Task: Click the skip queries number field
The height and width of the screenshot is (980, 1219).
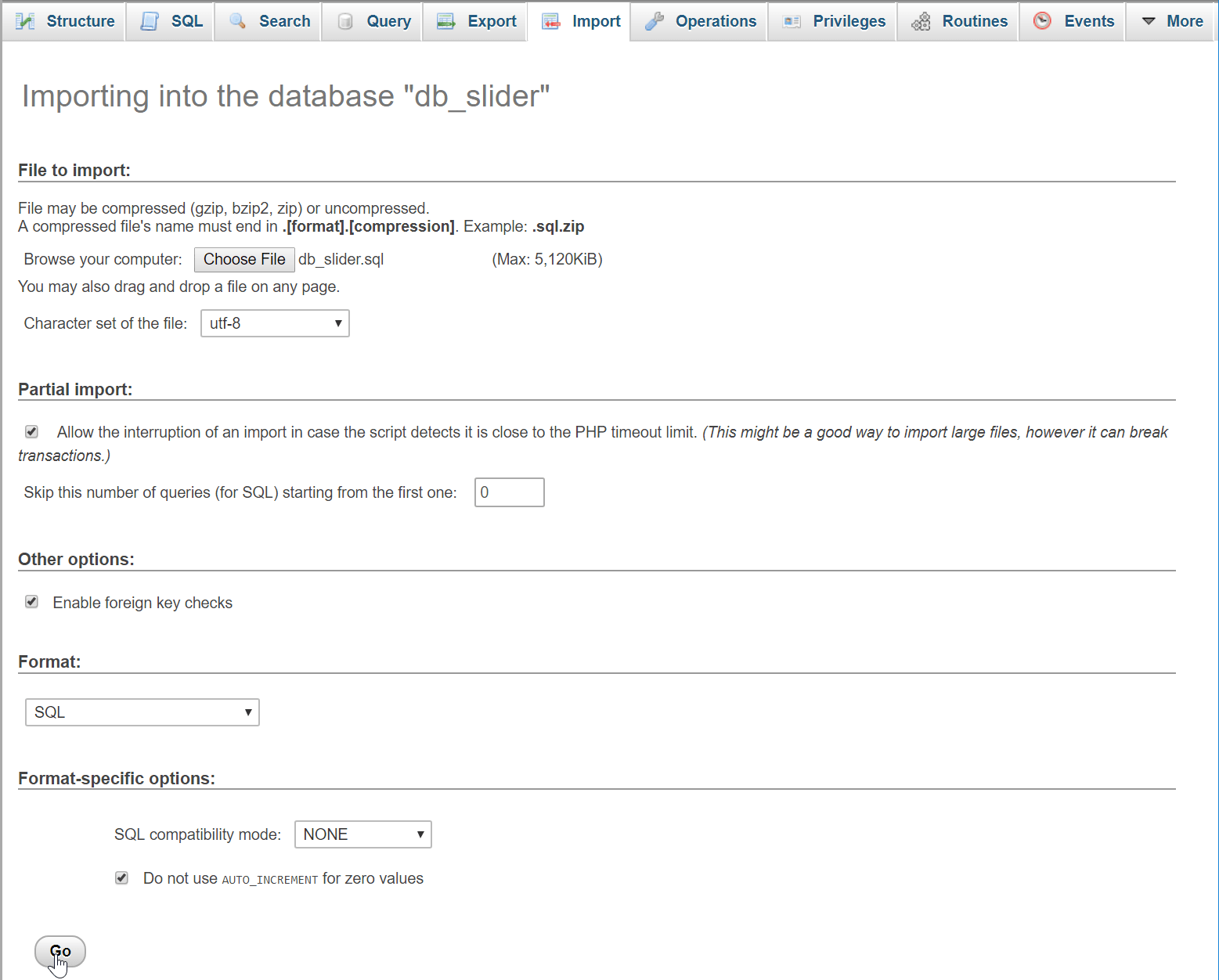Action: pos(510,492)
